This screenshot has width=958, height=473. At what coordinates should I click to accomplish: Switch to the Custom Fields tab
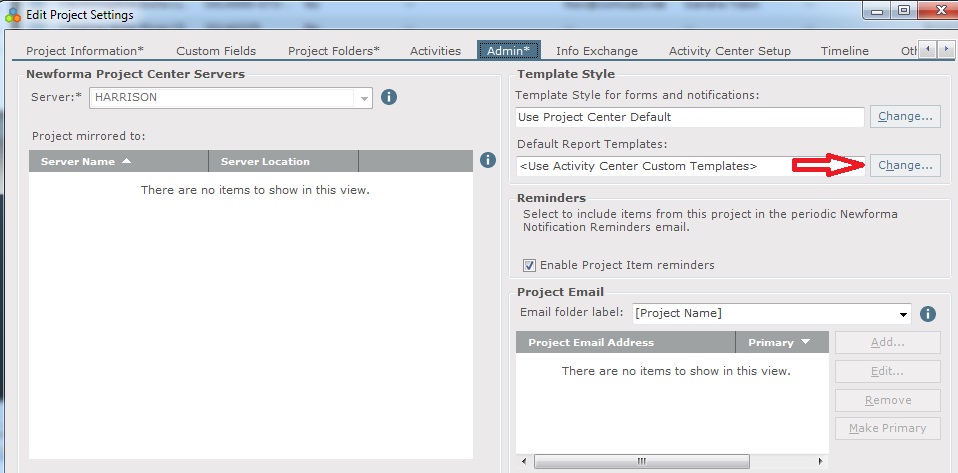[216, 51]
